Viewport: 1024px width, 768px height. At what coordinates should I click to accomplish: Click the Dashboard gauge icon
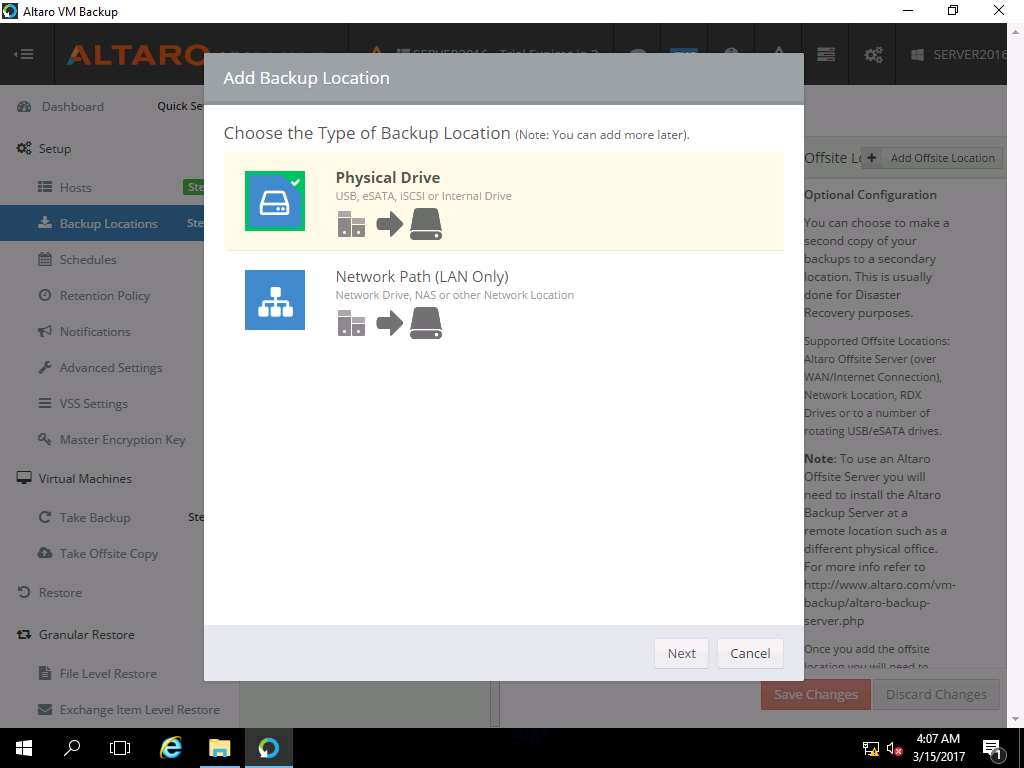(24, 106)
